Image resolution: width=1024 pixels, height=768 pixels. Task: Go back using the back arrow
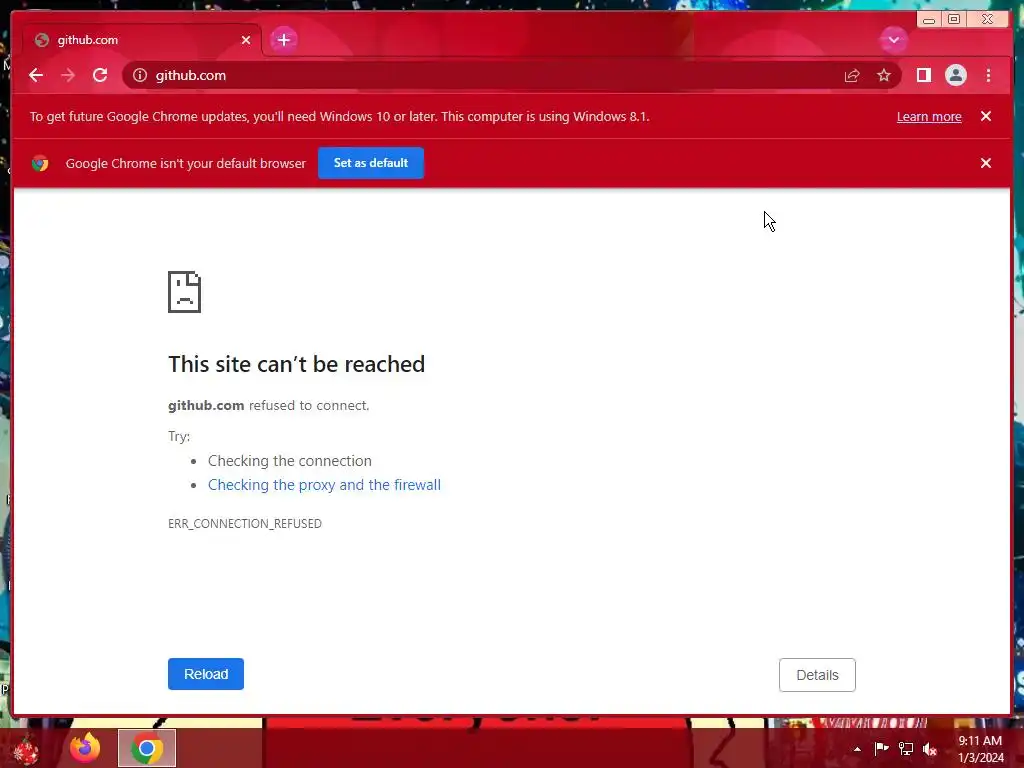[x=36, y=75]
